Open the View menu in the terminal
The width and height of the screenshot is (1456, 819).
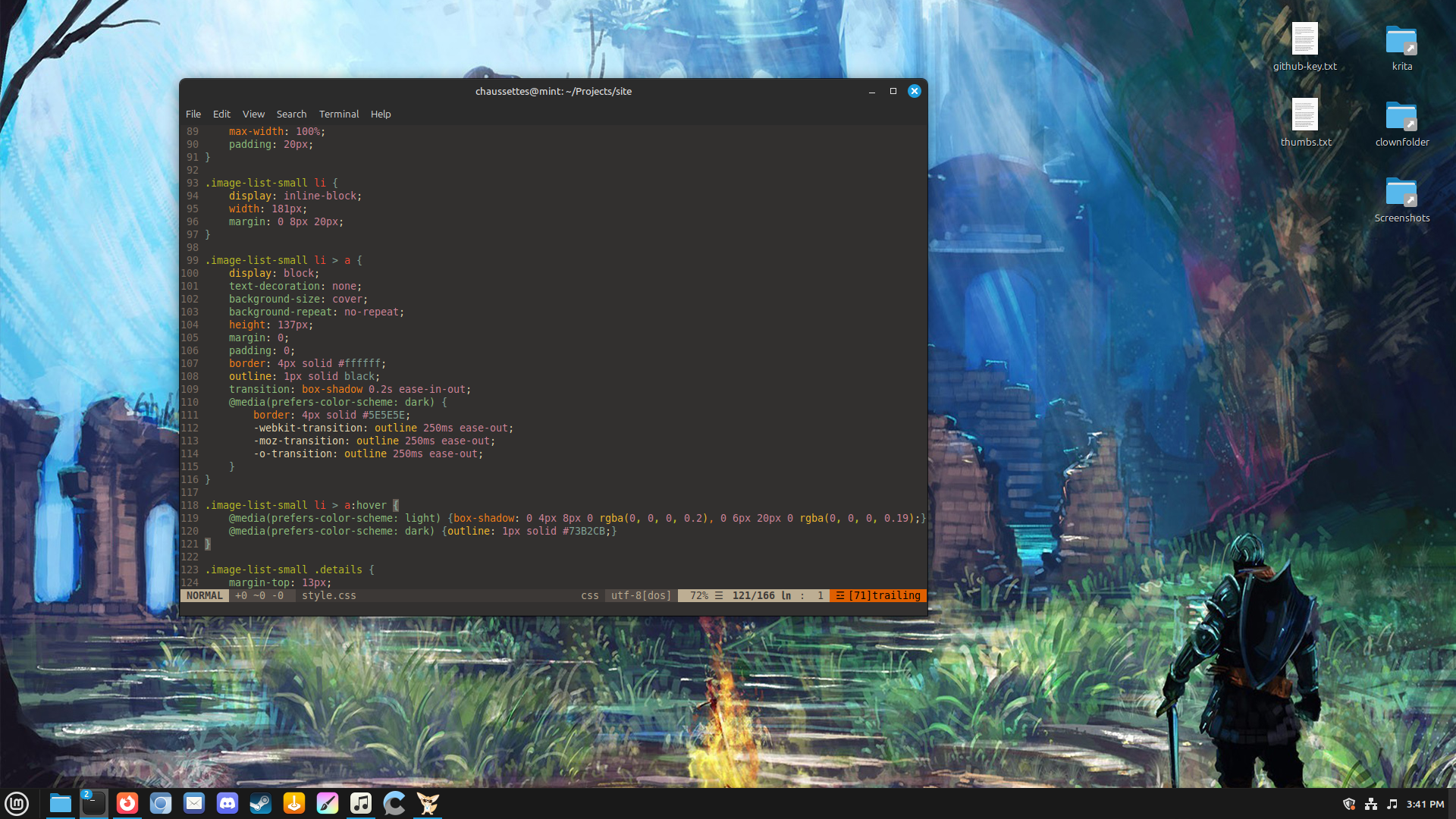[253, 114]
